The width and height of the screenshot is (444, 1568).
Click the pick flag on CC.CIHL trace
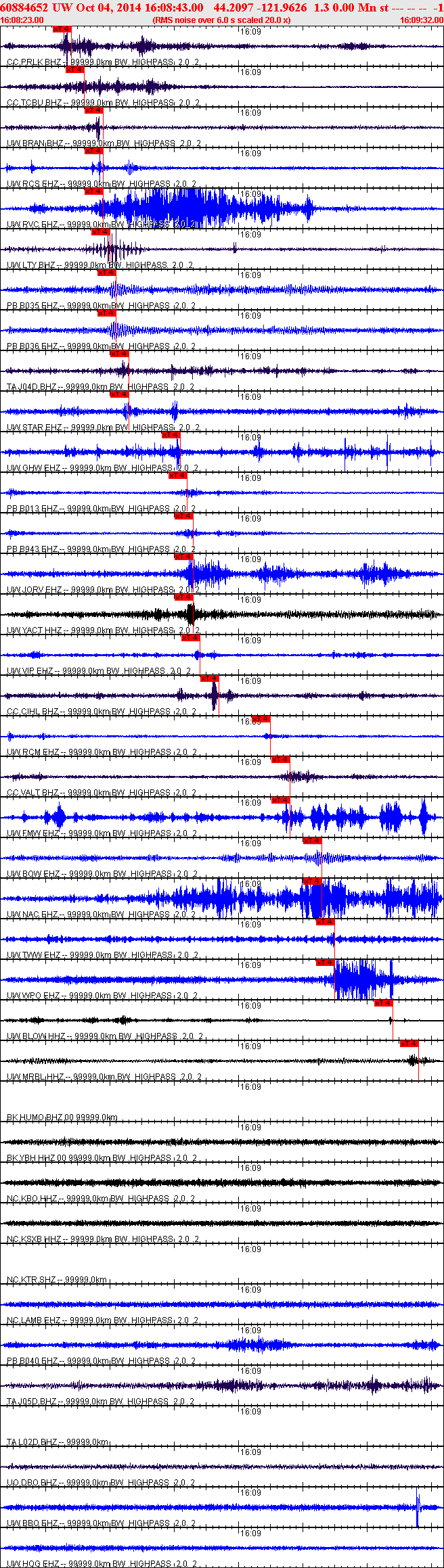coord(209,678)
